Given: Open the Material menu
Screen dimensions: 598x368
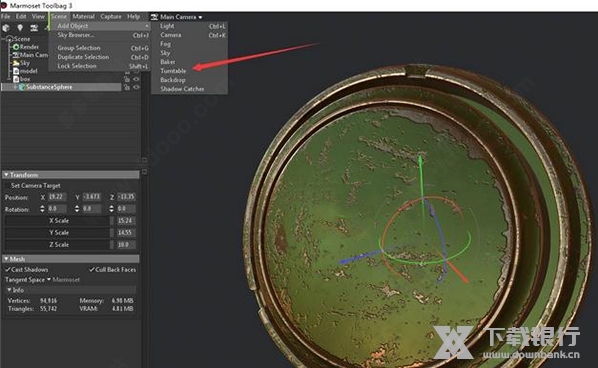Looking at the screenshot, I should 84,16.
